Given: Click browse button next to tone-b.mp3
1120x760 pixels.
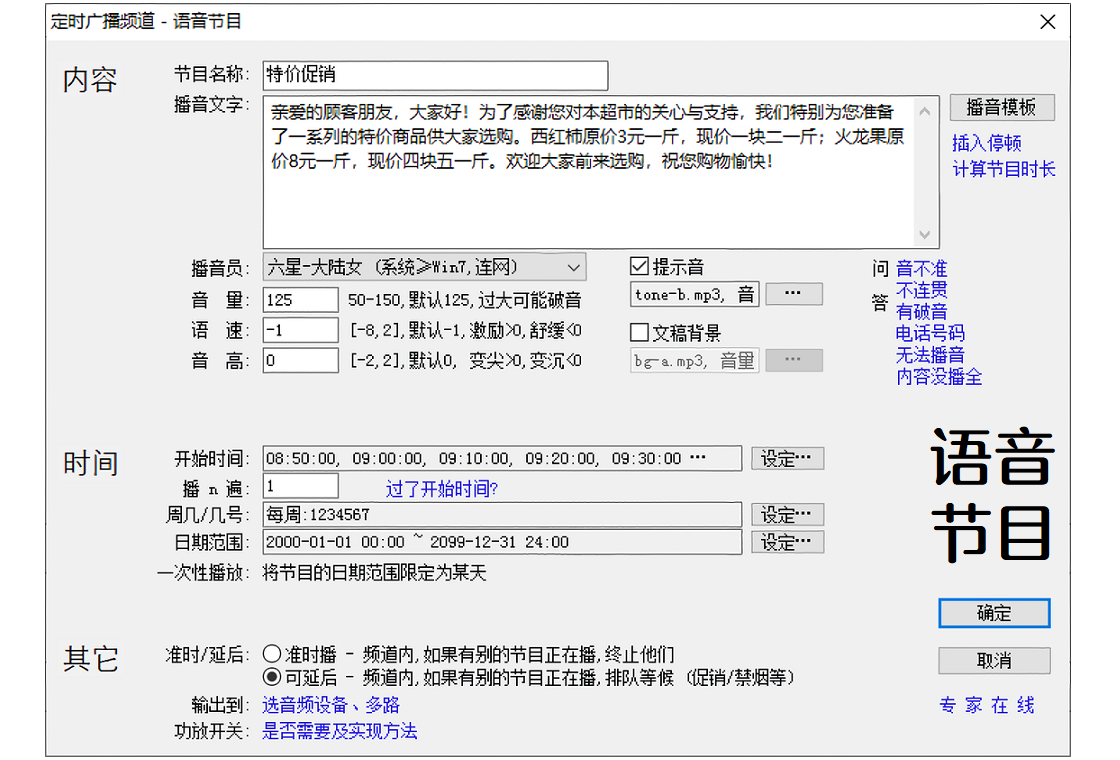Looking at the screenshot, I should click(793, 294).
